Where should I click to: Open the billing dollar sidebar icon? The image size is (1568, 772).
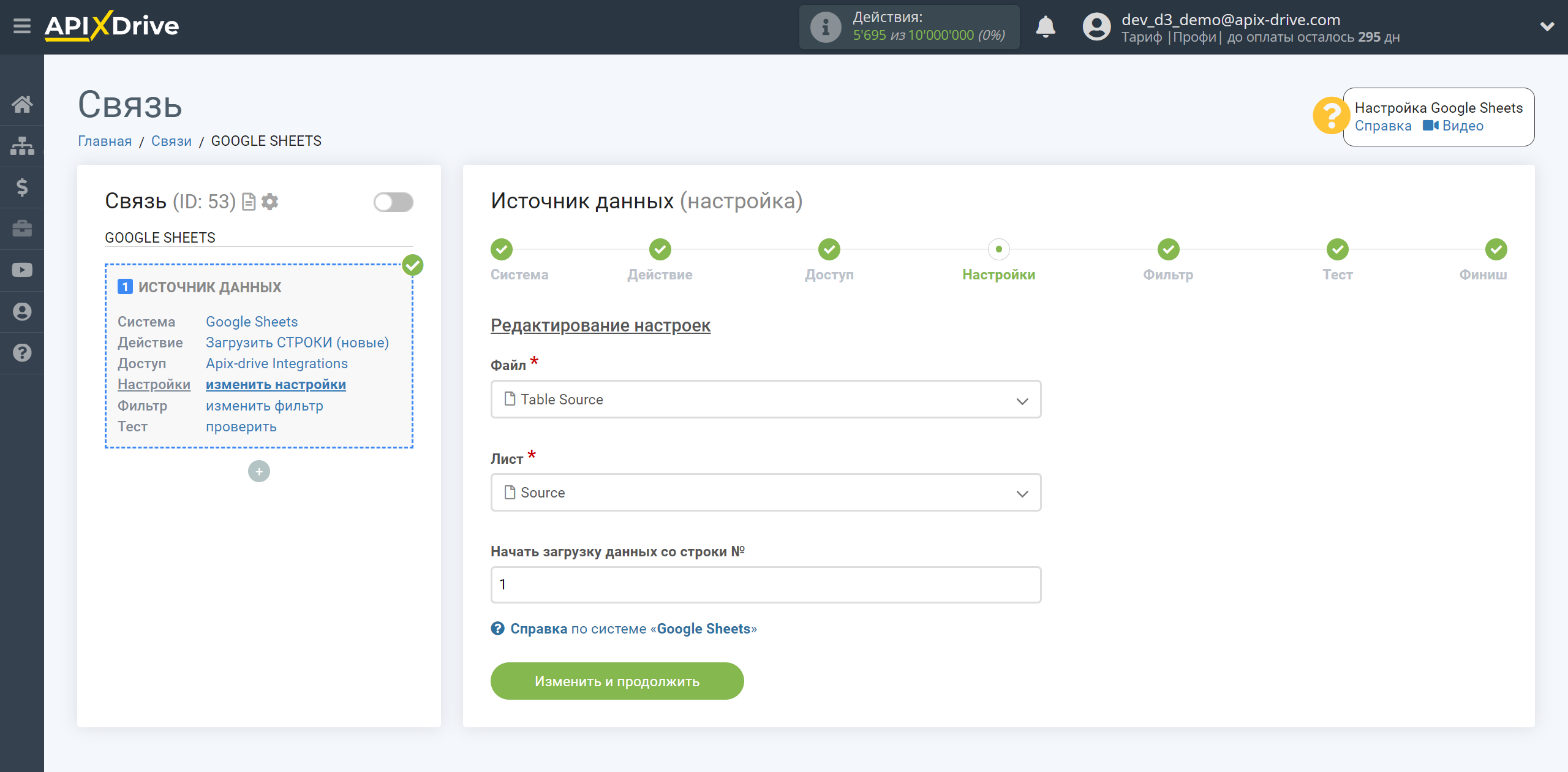point(22,187)
